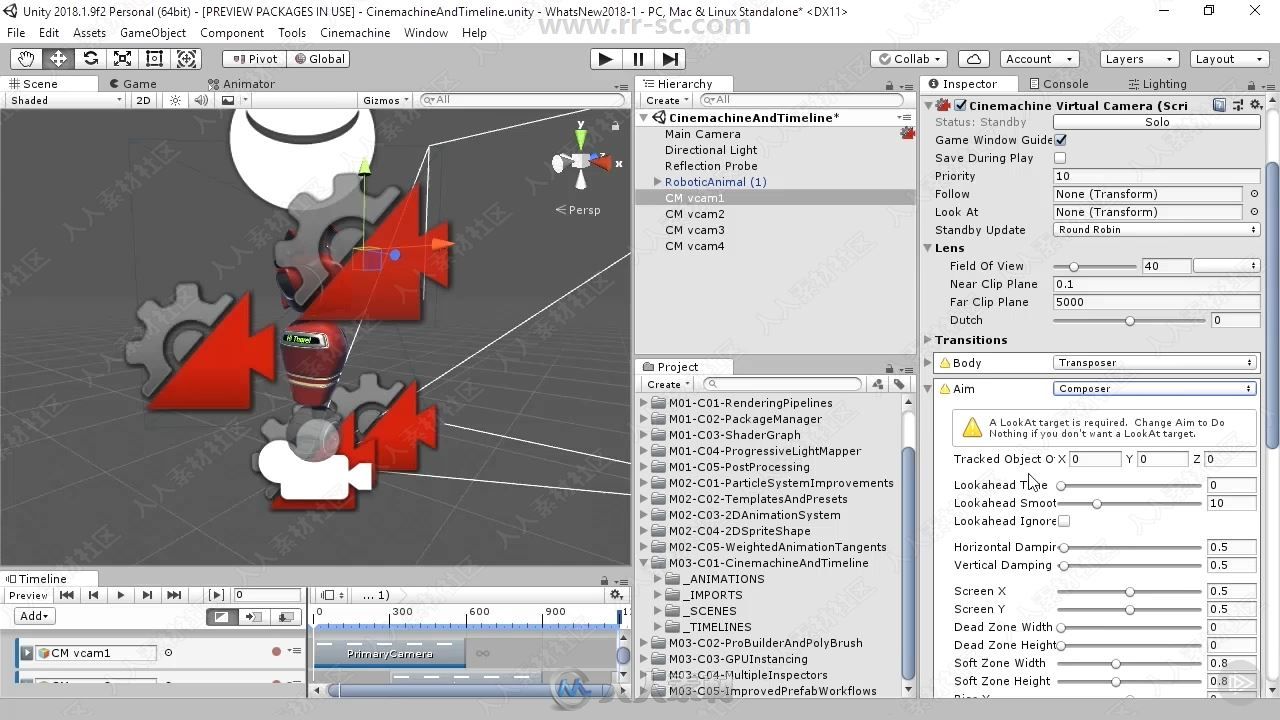The height and width of the screenshot is (720, 1280).
Task: Open Follow object picker circle
Action: click(1254, 194)
